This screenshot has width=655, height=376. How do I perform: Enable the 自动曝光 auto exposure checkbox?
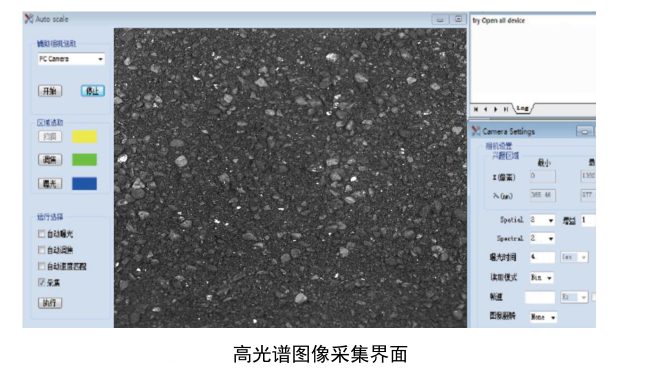pos(41,234)
